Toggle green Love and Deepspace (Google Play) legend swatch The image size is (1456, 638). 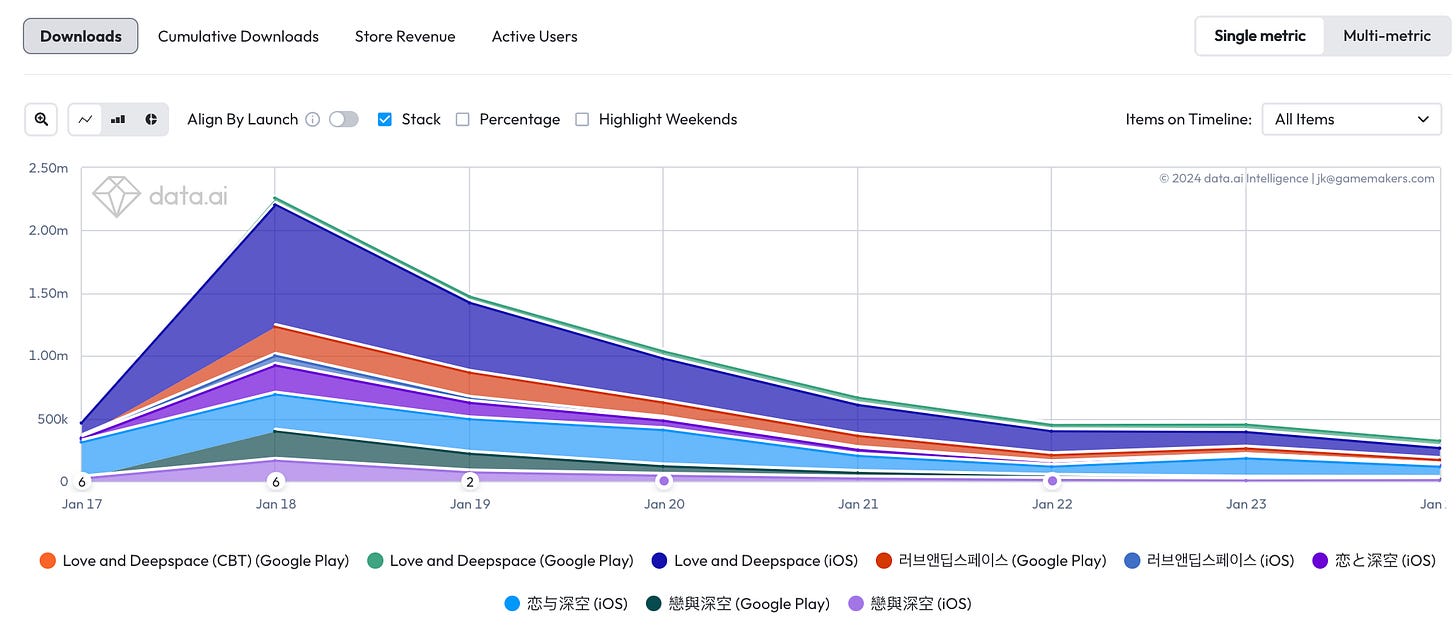(375, 561)
